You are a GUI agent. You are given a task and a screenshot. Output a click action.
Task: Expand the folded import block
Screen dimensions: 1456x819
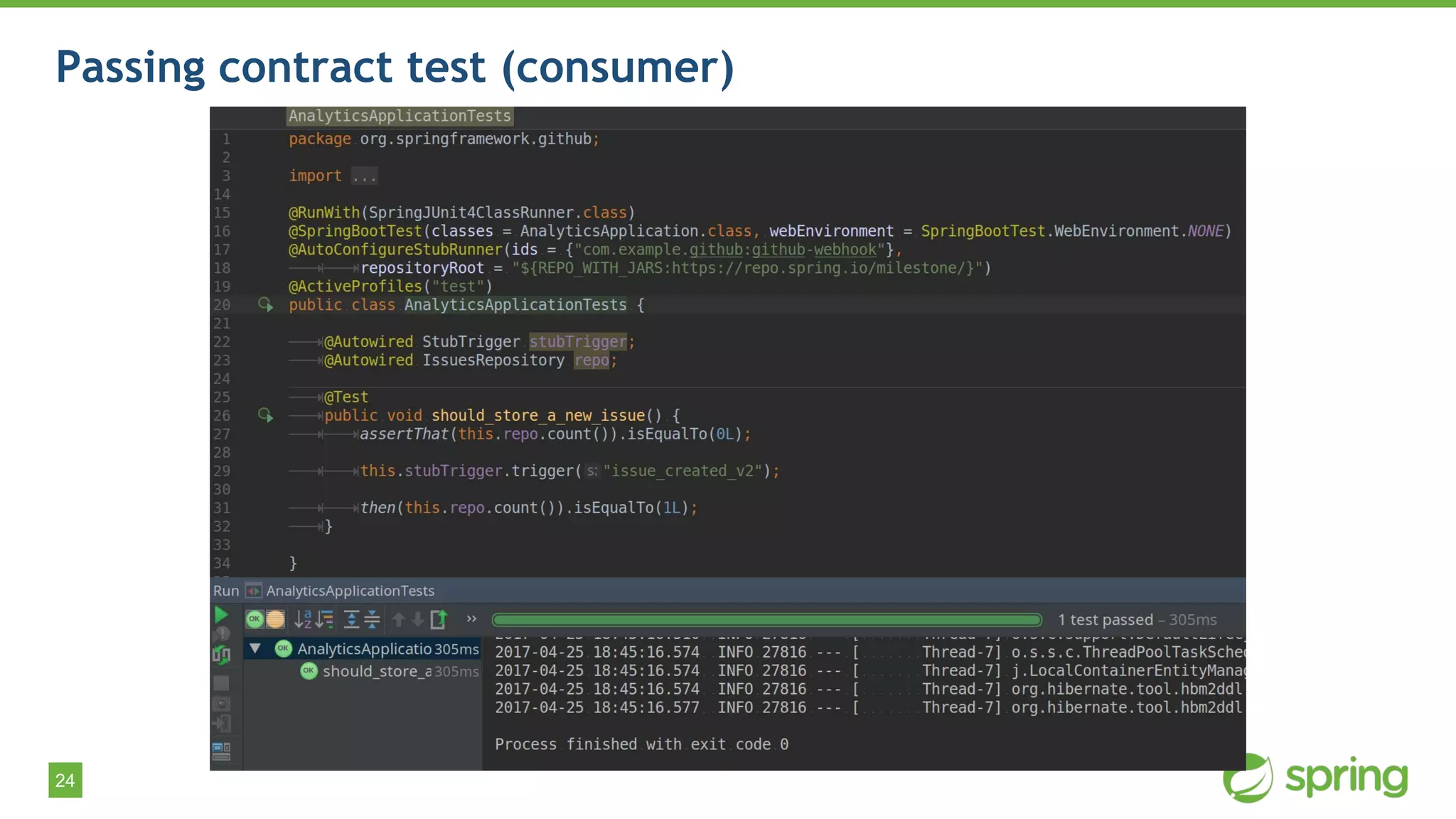[x=364, y=176]
